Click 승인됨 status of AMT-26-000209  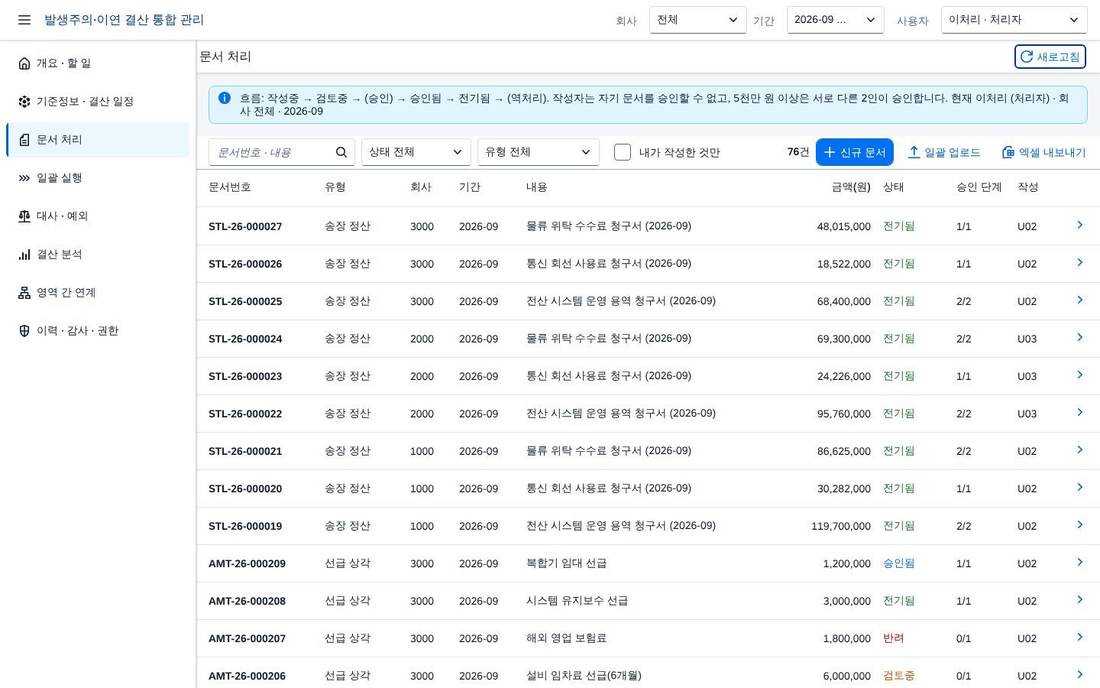click(899, 563)
